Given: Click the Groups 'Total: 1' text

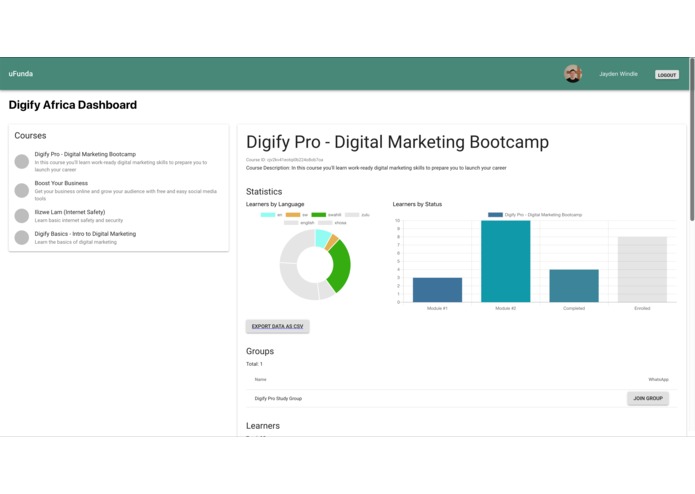Looking at the screenshot, I should pyautogui.click(x=254, y=364).
